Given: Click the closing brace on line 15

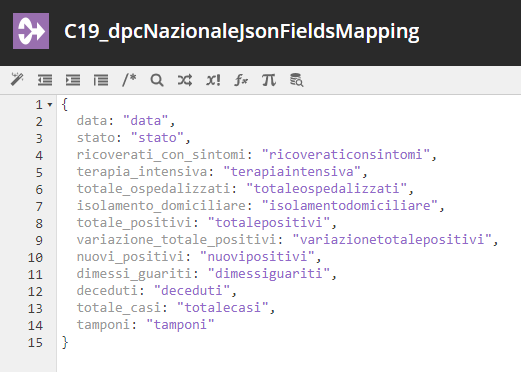Looking at the screenshot, I should tap(65, 342).
